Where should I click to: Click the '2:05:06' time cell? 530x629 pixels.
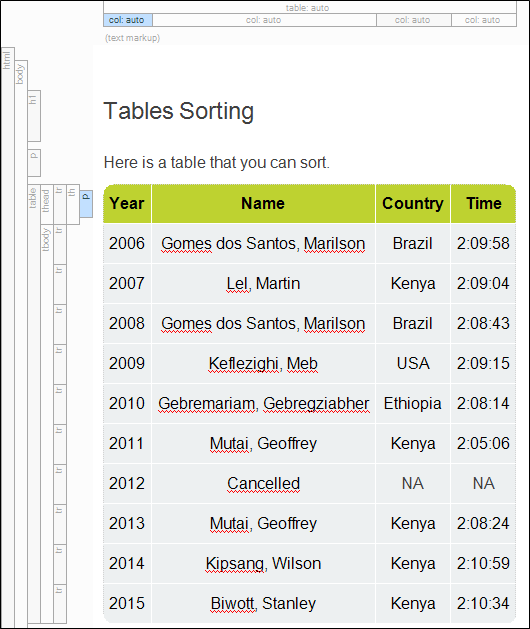[483, 444]
